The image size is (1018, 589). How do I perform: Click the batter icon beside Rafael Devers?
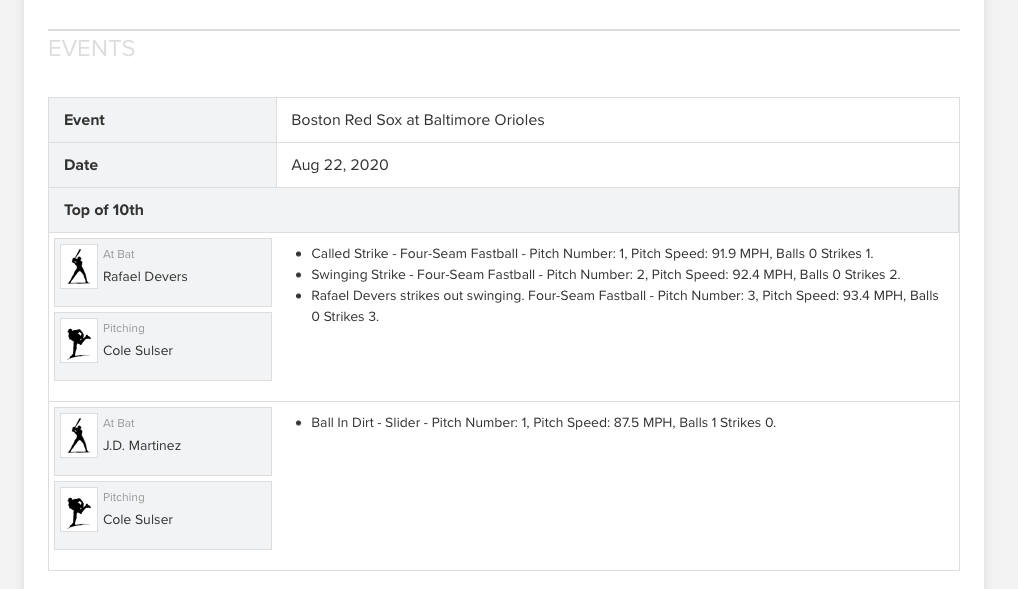point(79,266)
